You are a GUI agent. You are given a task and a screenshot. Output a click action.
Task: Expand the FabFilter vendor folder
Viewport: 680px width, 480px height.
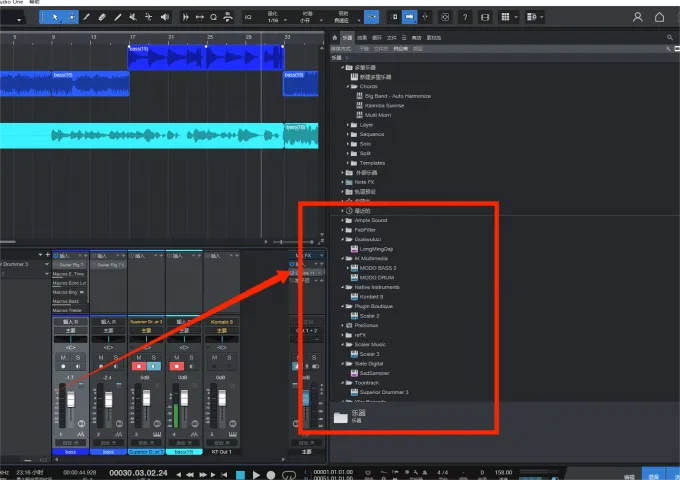343,230
